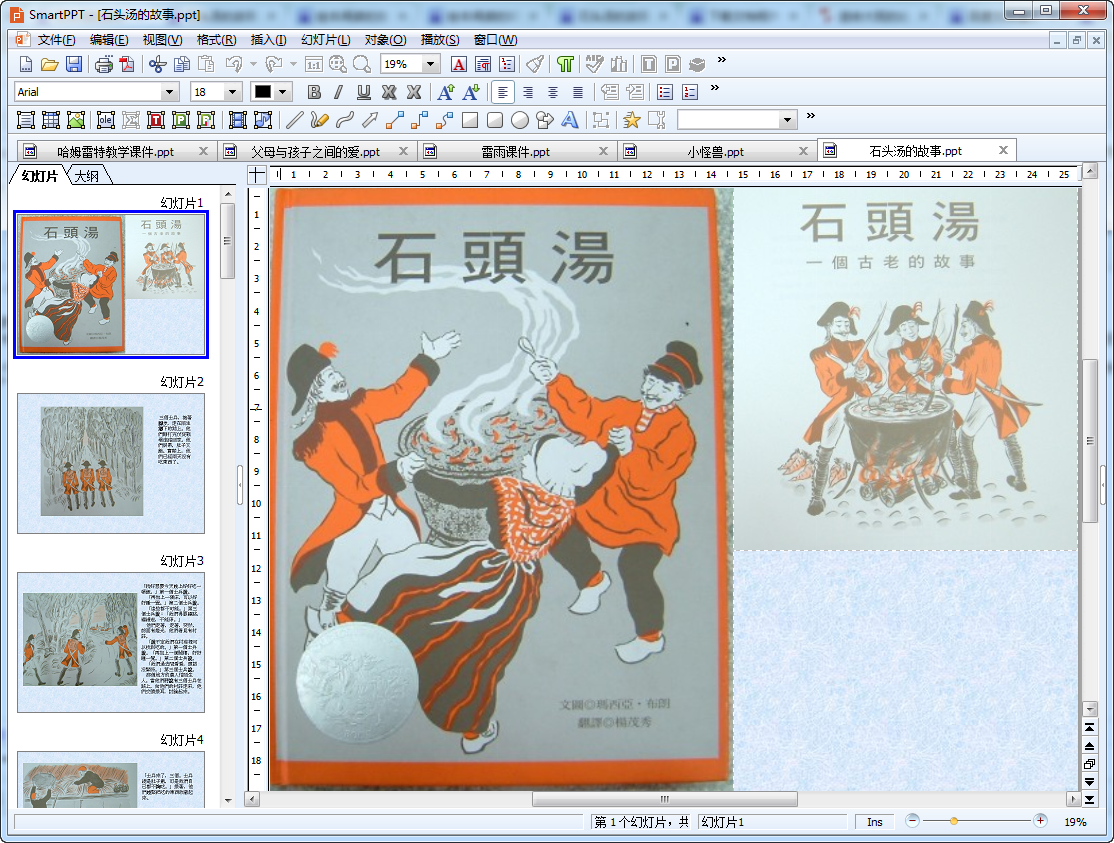Select slide thumbnail 幻灯片2

point(111,463)
